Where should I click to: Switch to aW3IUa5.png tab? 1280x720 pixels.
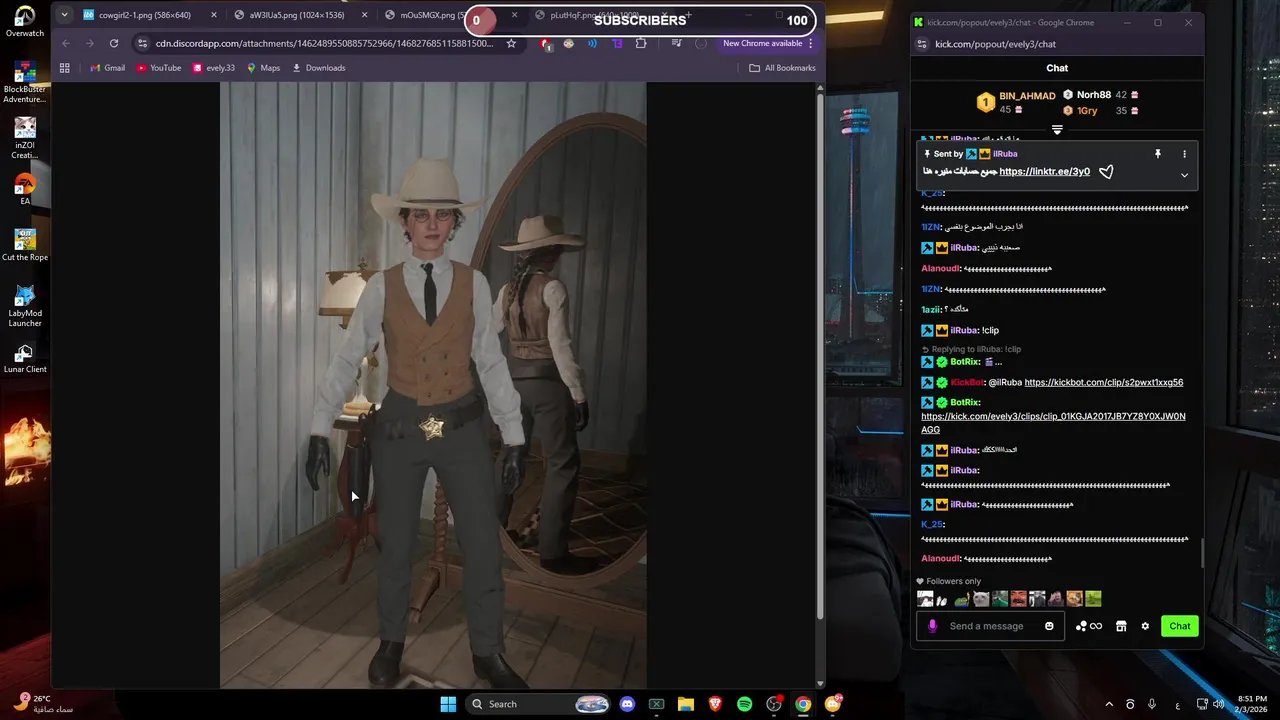click(x=296, y=15)
